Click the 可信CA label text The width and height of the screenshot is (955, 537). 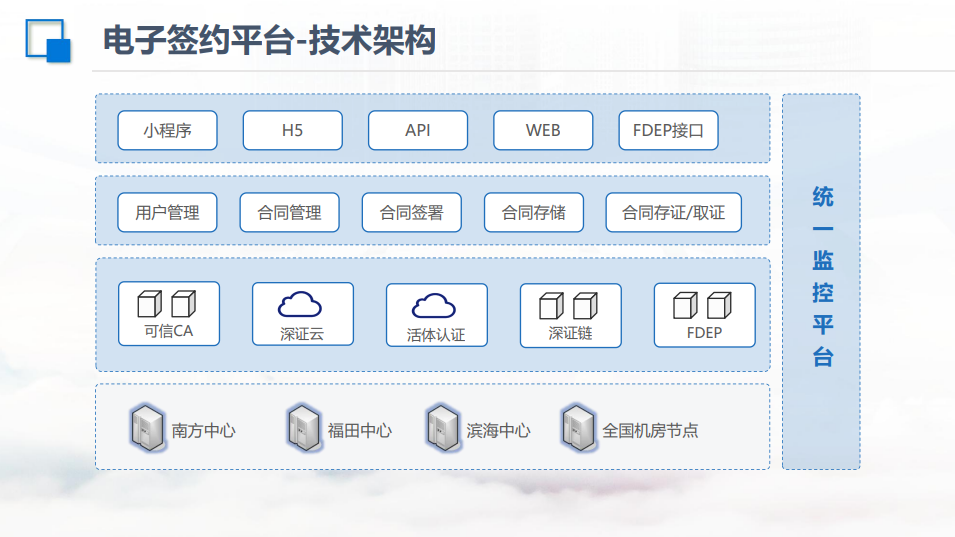pos(169,331)
